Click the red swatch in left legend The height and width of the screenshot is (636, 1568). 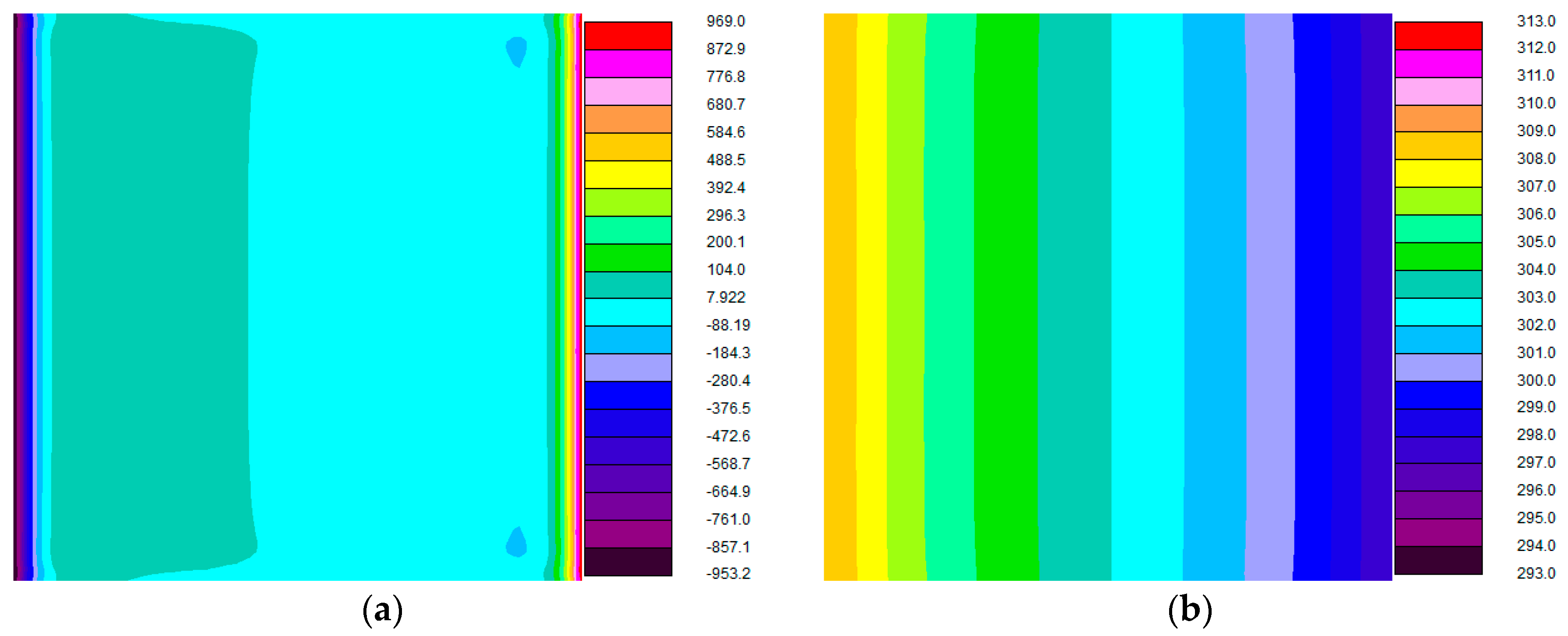click(628, 36)
